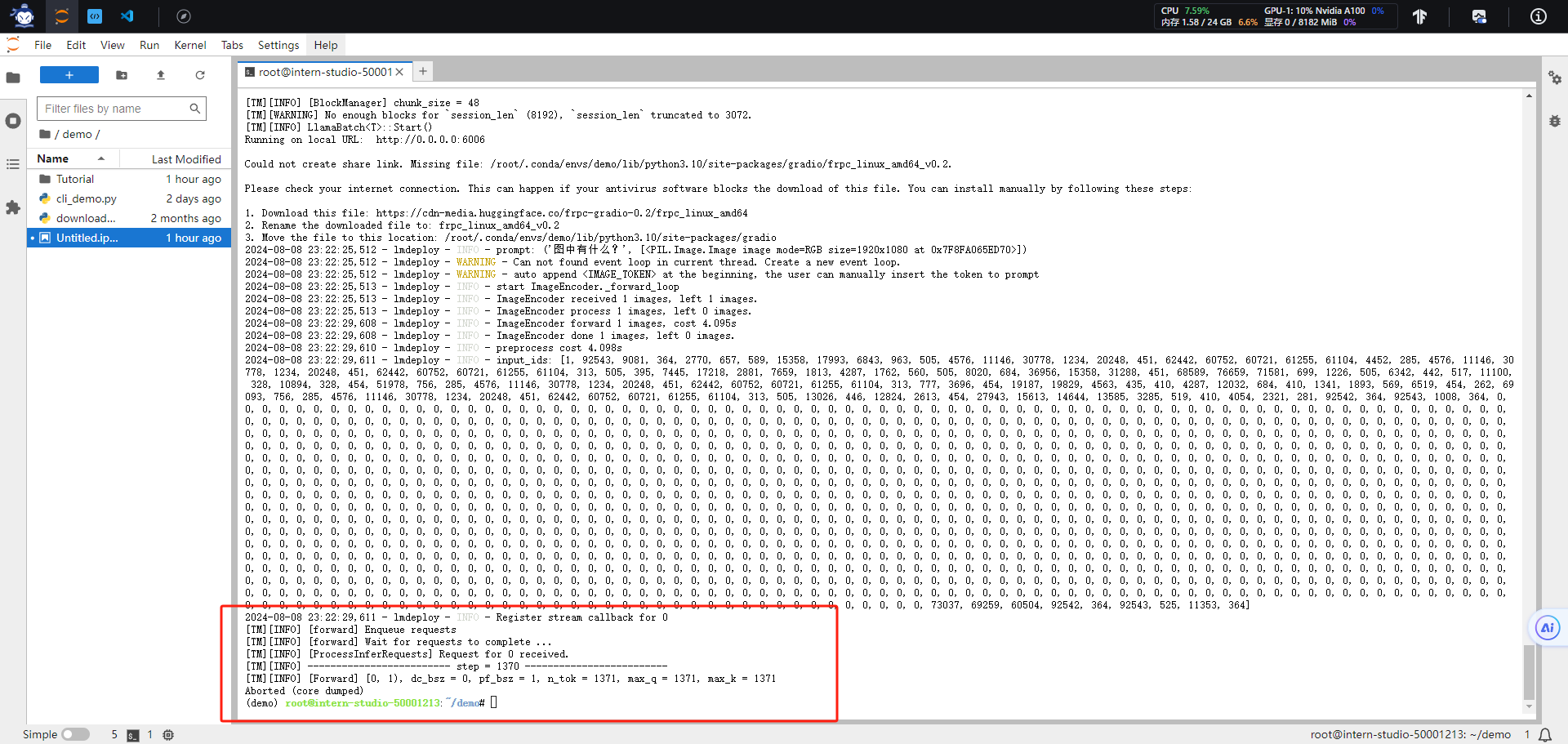Sort files by Name column arrow
This screenshot has height=744, width=1568.
pyautogui.click(x=101, y=158)
